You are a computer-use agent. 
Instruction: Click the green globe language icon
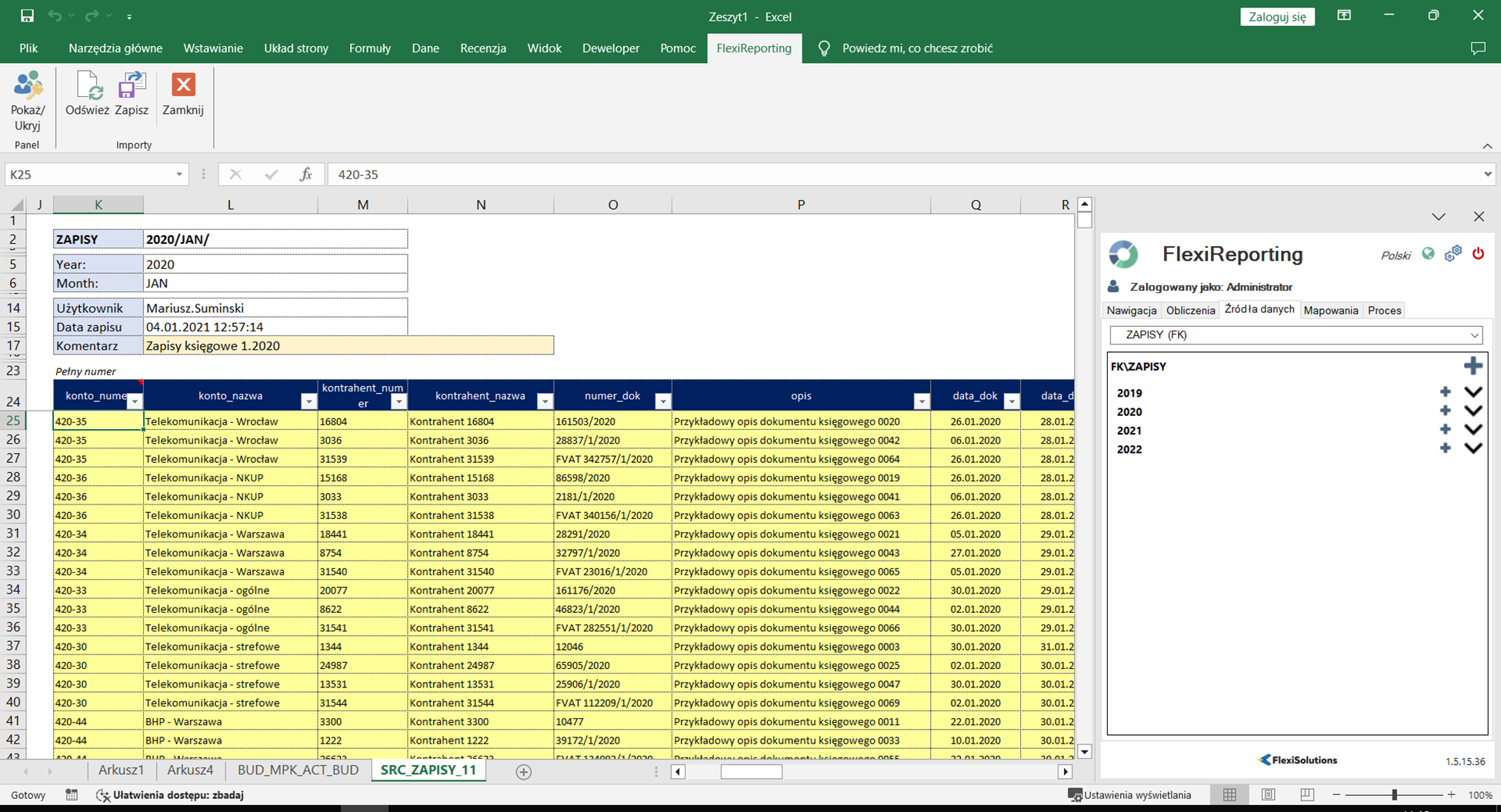(1428, 254)
